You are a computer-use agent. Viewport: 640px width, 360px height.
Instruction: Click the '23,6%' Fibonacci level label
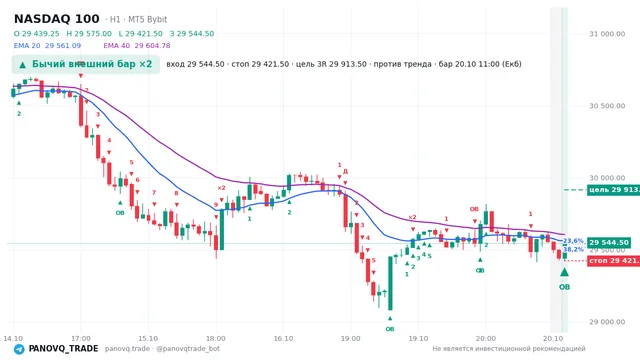click(573, 241)
